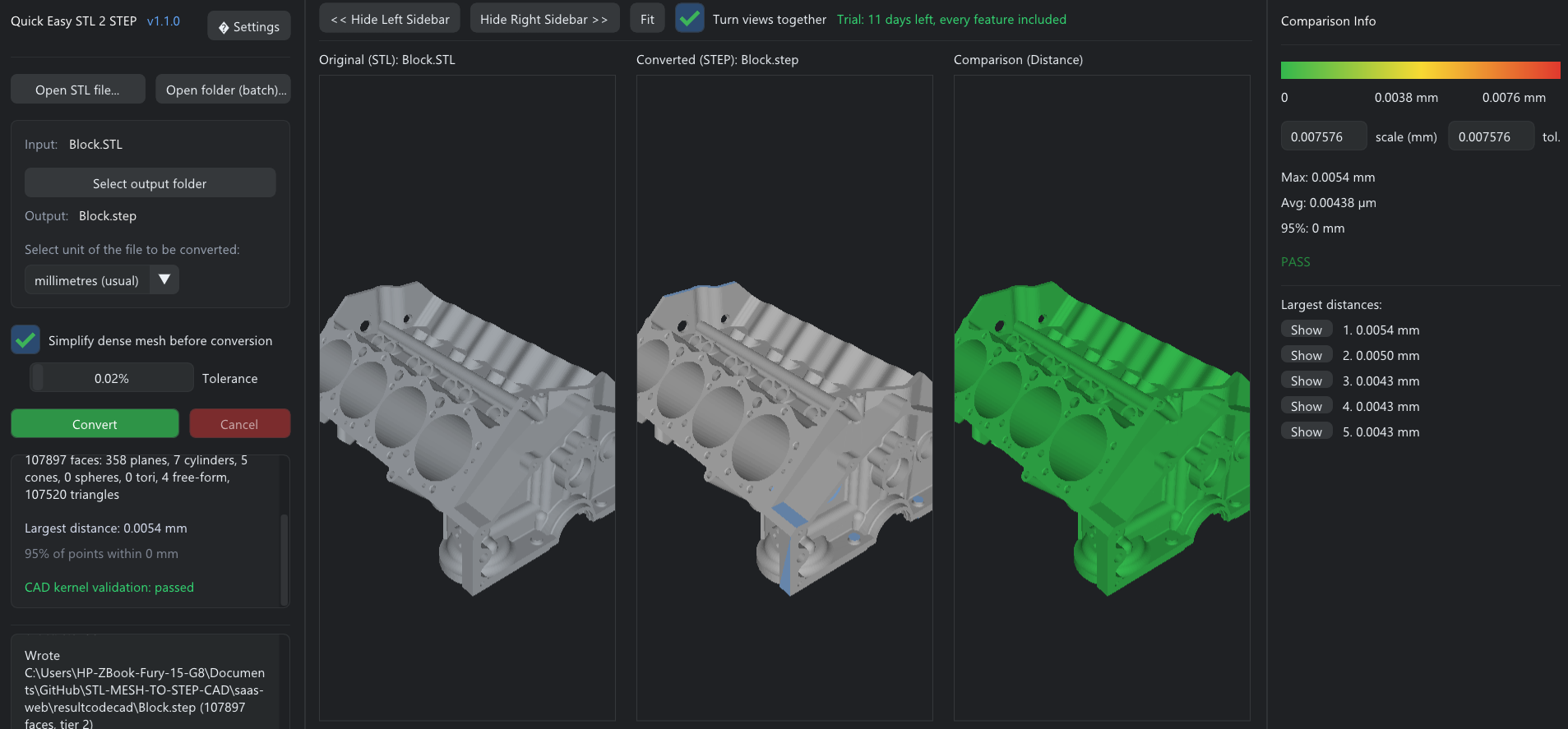Click the green distance comparison view
The width and height of the screenshot is (1568, 729).
click(1102, 398)
